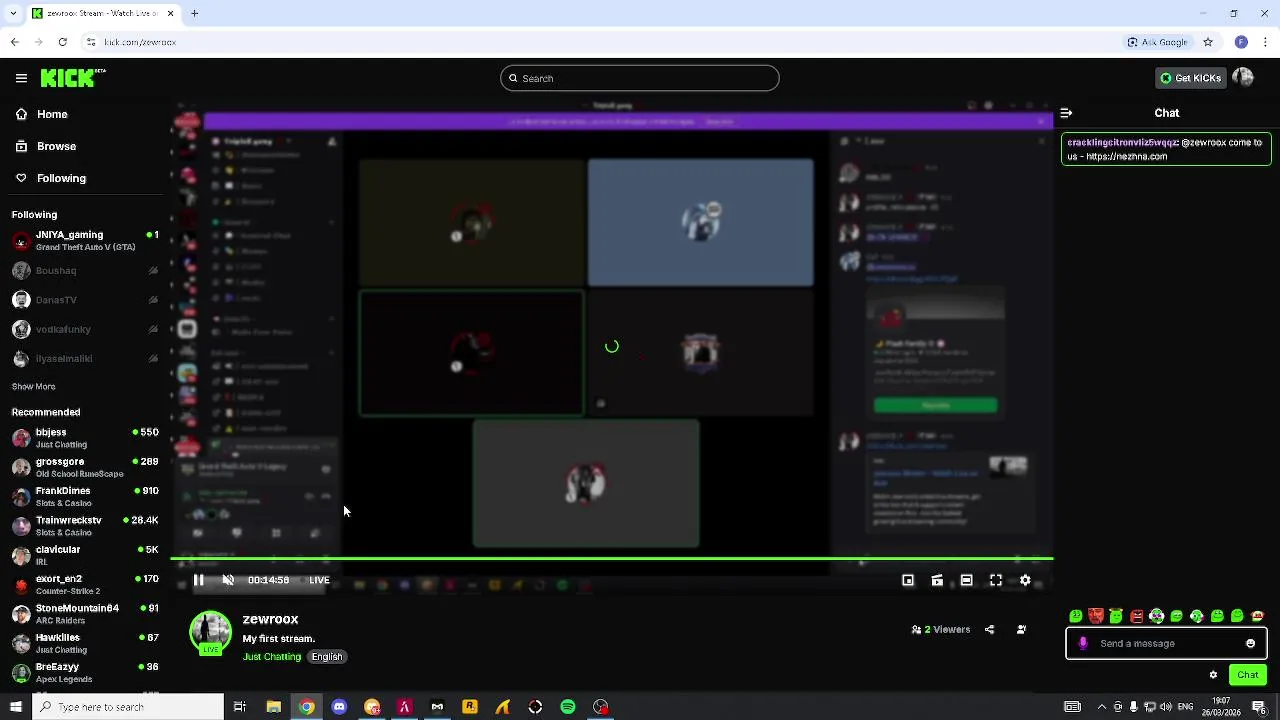Open zewroox streamer avatar
Image resolution: width=1280 pixels, height=720 pixels.
(210, 633)
